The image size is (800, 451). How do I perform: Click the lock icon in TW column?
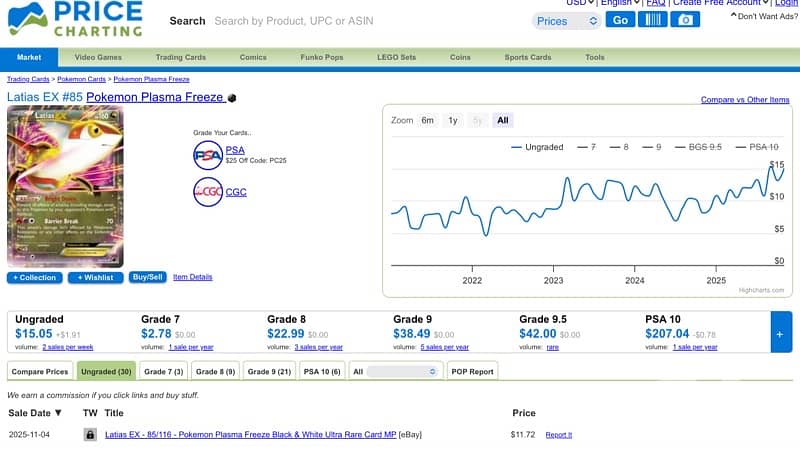tap(90, 435)
